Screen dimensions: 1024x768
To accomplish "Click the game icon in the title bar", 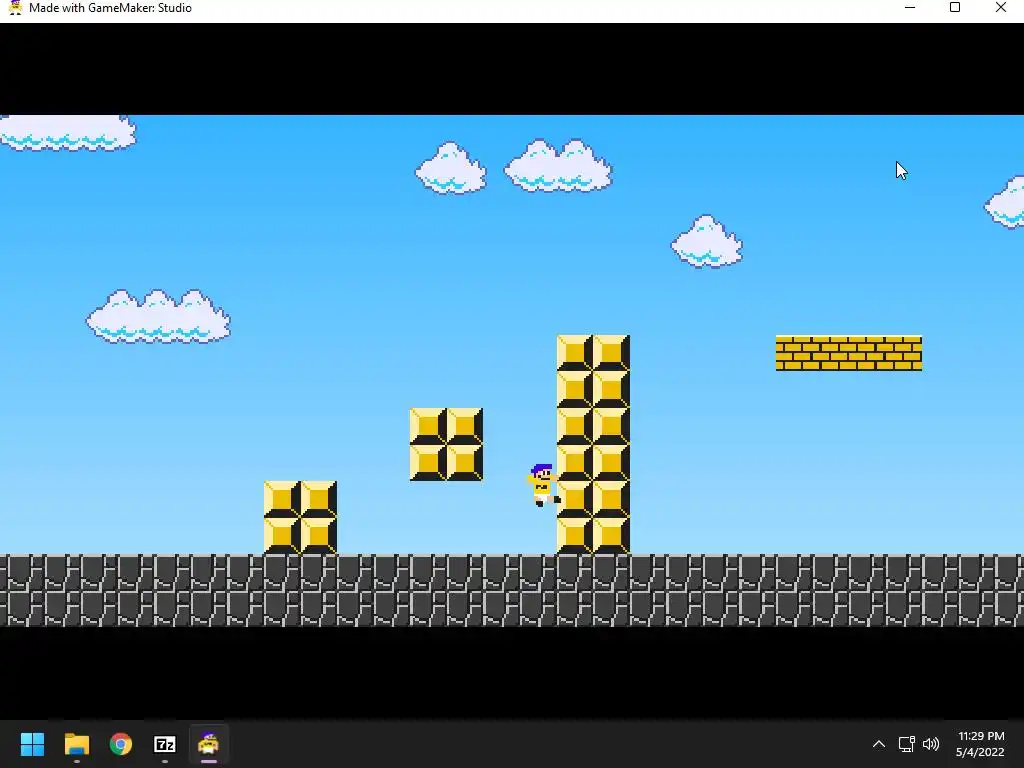I will [x=15, y=8].
